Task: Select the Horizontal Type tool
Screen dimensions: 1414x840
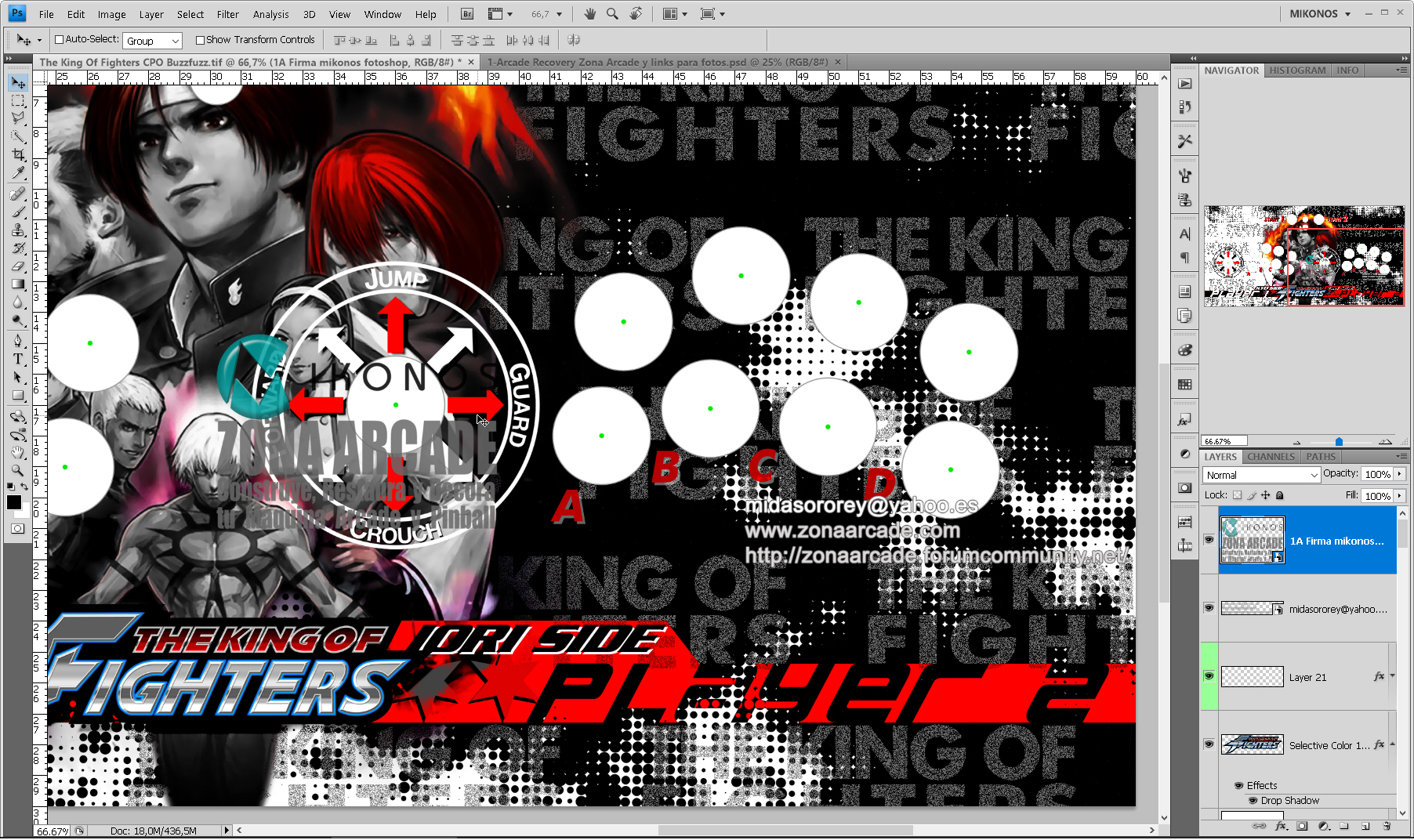Action: coord(18,359)
